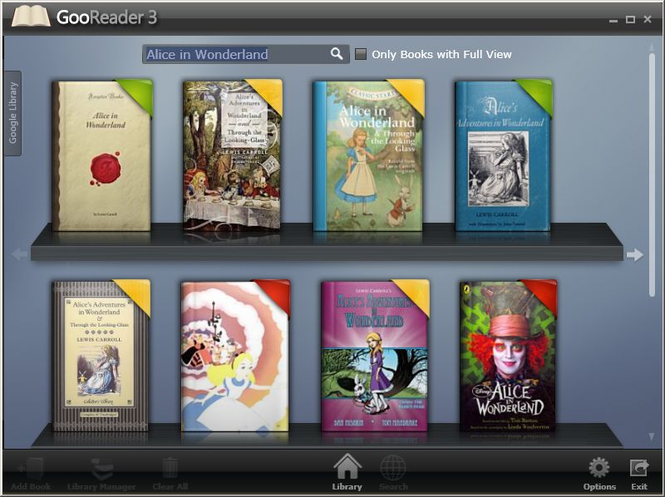The width and height of the screenshot is (665, 497).
Task: Open the Library Manager icon
Action: click(x=103, y=470)
